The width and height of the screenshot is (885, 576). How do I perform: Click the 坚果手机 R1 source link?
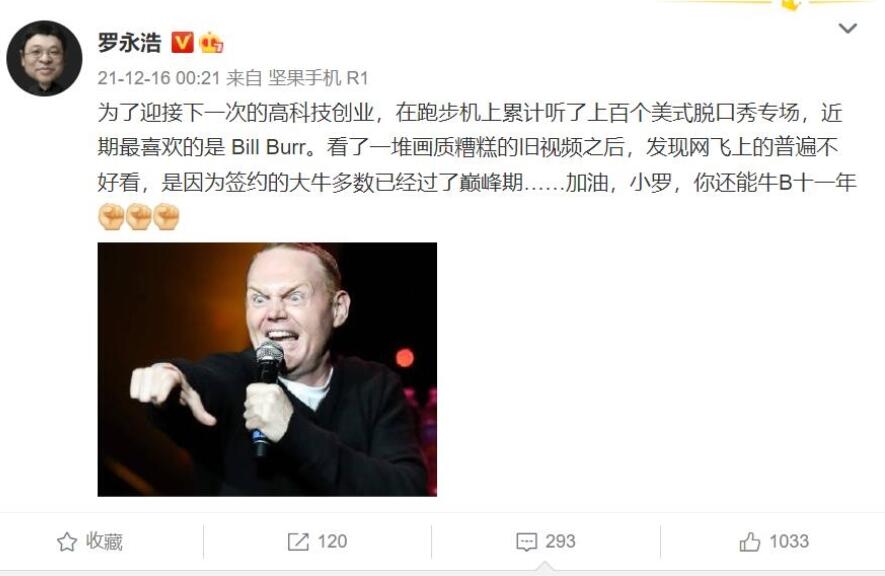pos(318,78)
